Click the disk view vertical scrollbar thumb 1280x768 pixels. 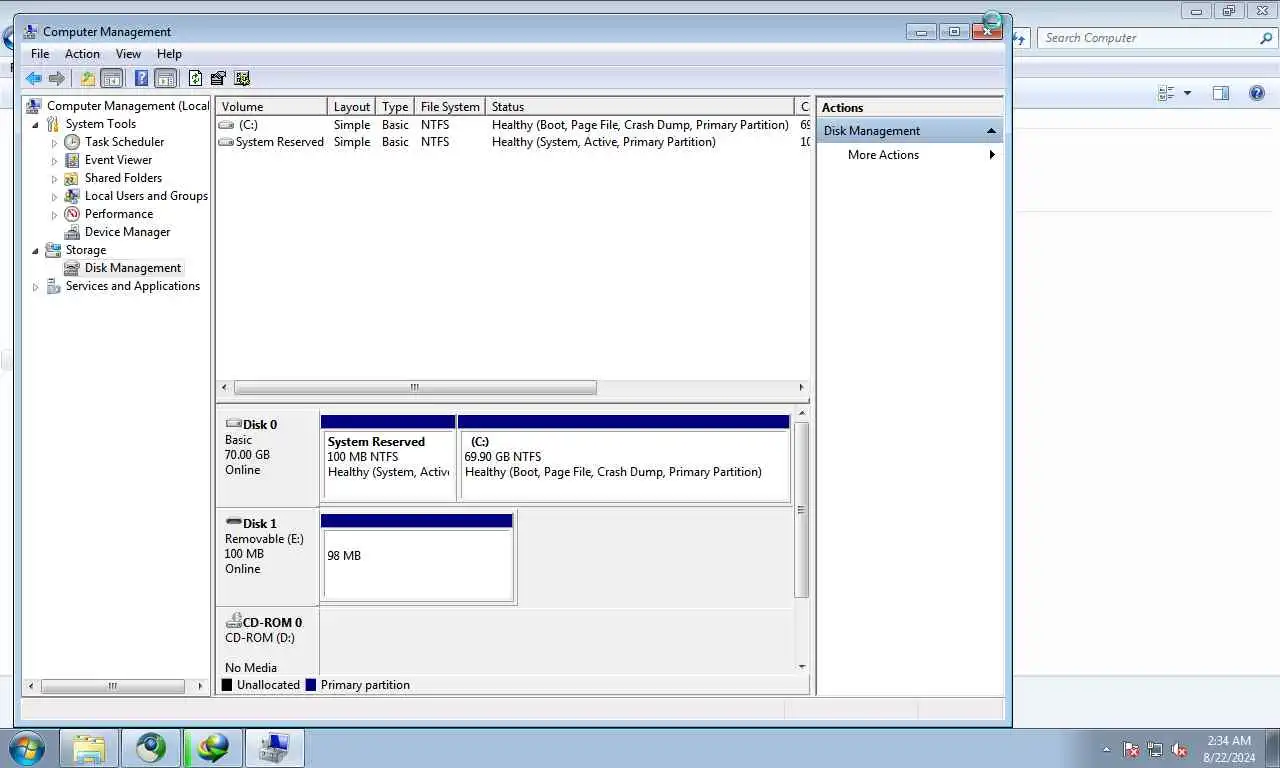[x=801, y=510]
